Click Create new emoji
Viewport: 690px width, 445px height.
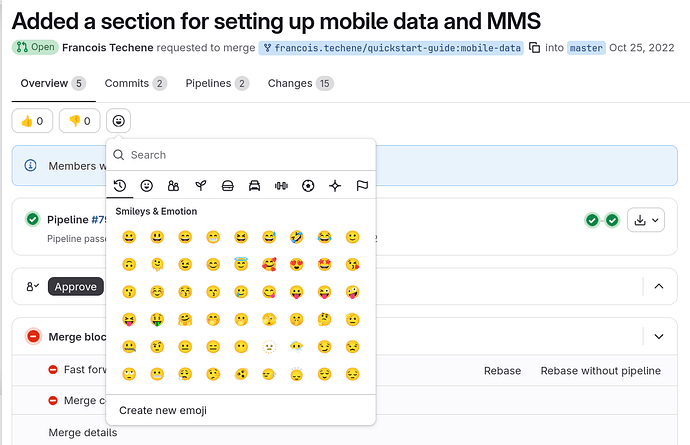click(163, 411)
